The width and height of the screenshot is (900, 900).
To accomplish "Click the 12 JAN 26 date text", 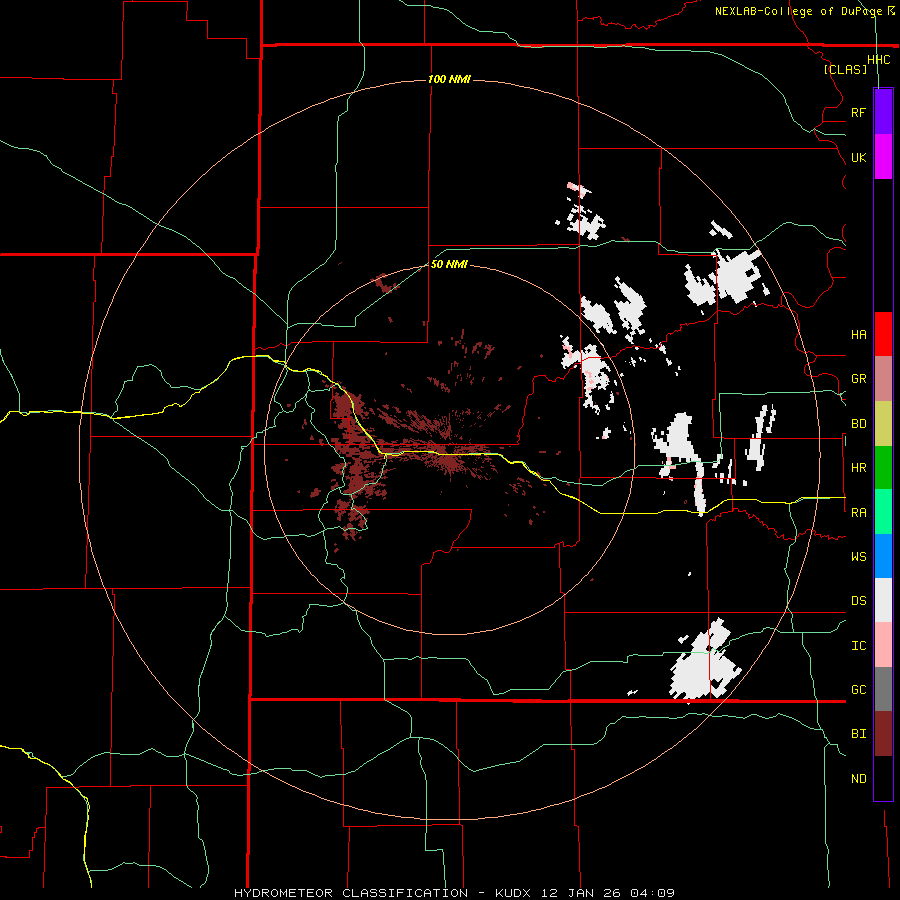I will pos(580,893).
